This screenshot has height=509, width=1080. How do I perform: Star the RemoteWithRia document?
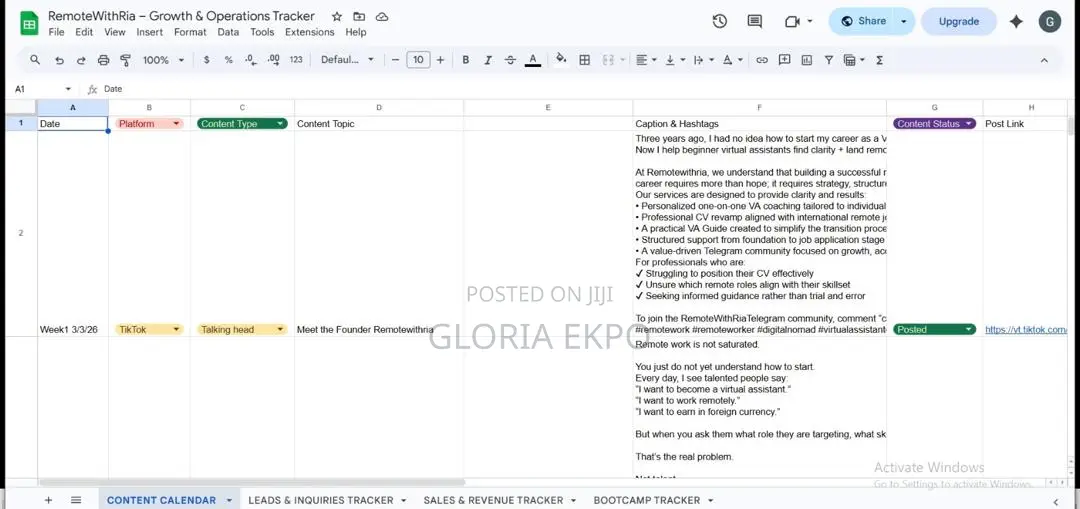336,17
